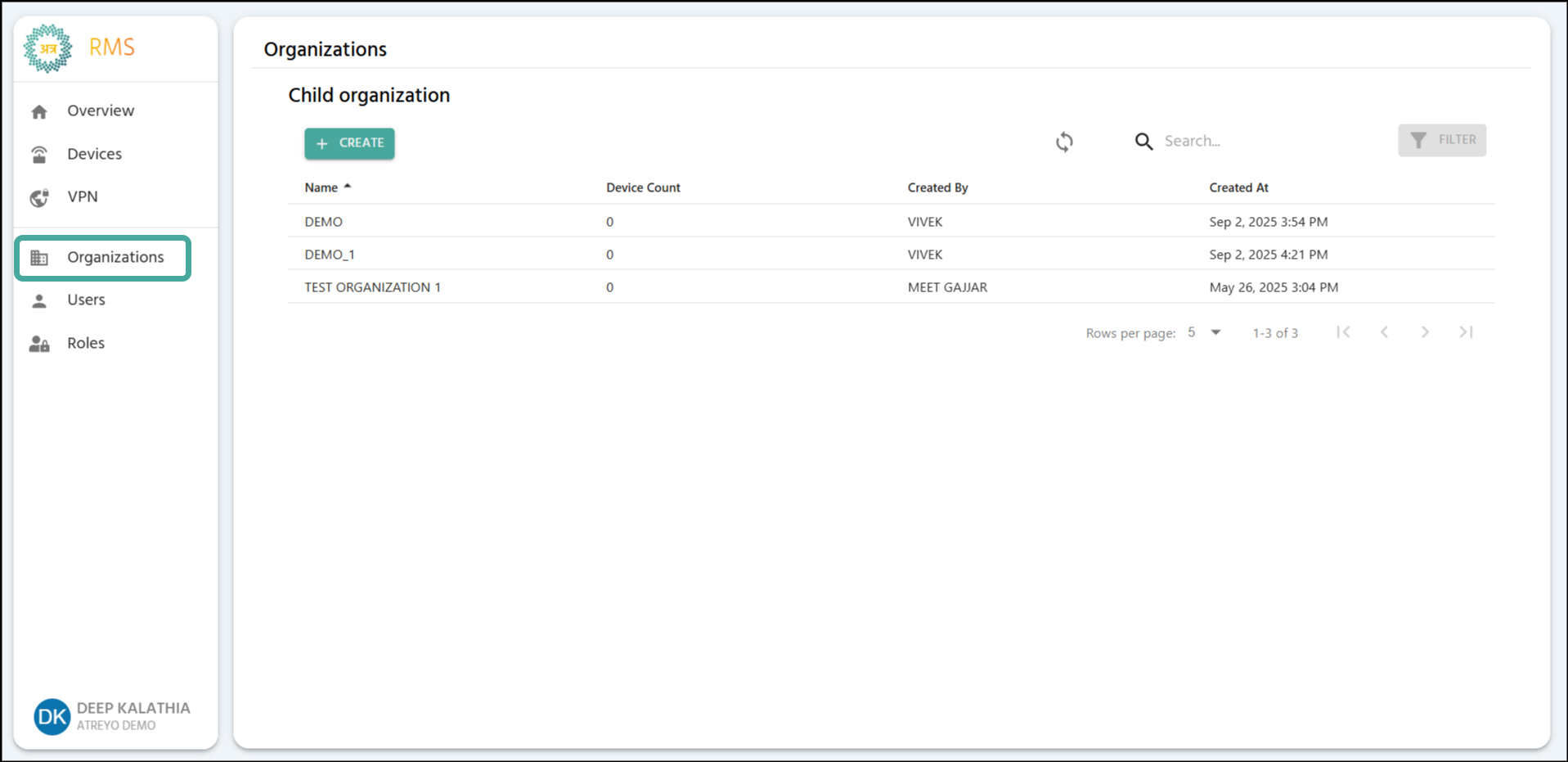Click the CREATE button
Viewport: 1568px width, 762px height.
(x=349, y=143)
